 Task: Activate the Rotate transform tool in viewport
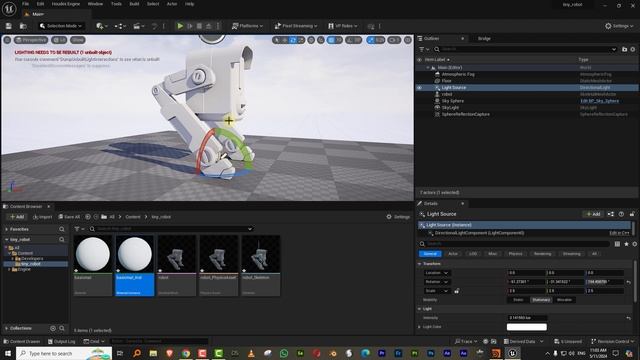tap(293, 40)
